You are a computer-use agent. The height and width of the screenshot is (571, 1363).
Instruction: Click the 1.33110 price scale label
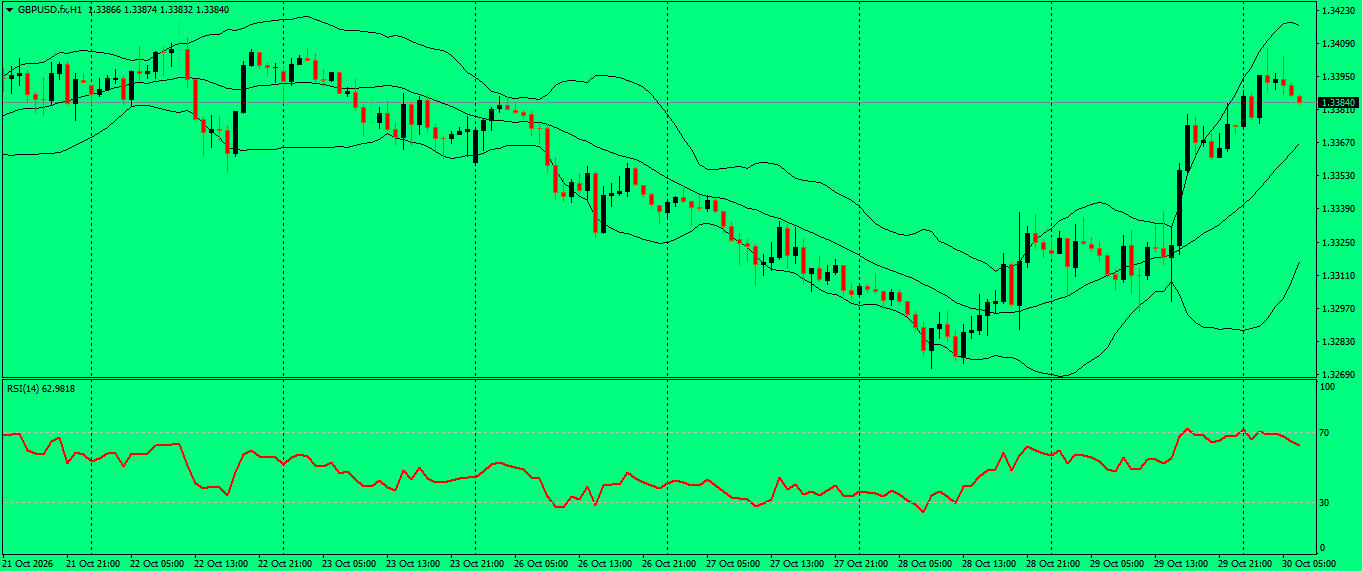1338,276
